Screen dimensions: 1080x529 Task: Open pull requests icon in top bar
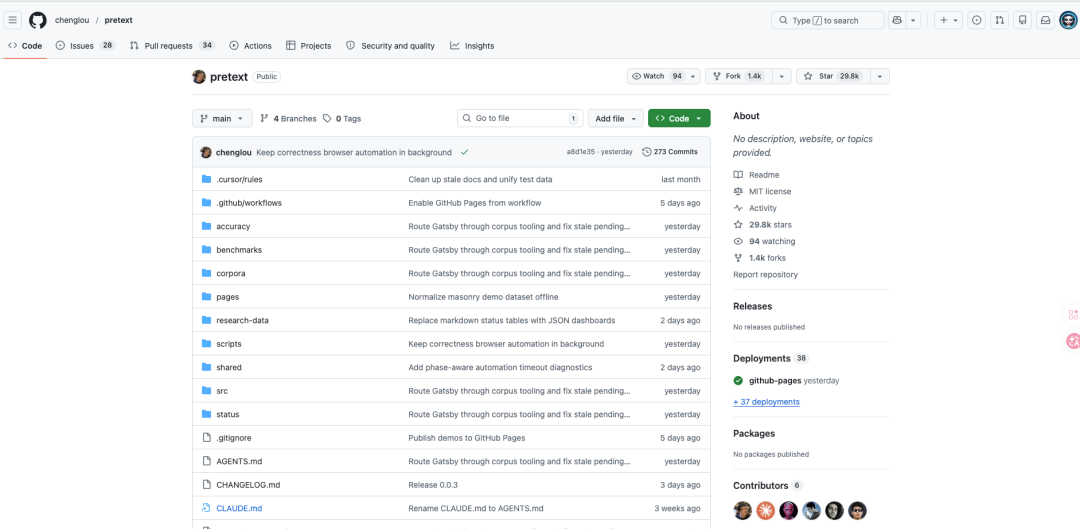click(999, 20)
